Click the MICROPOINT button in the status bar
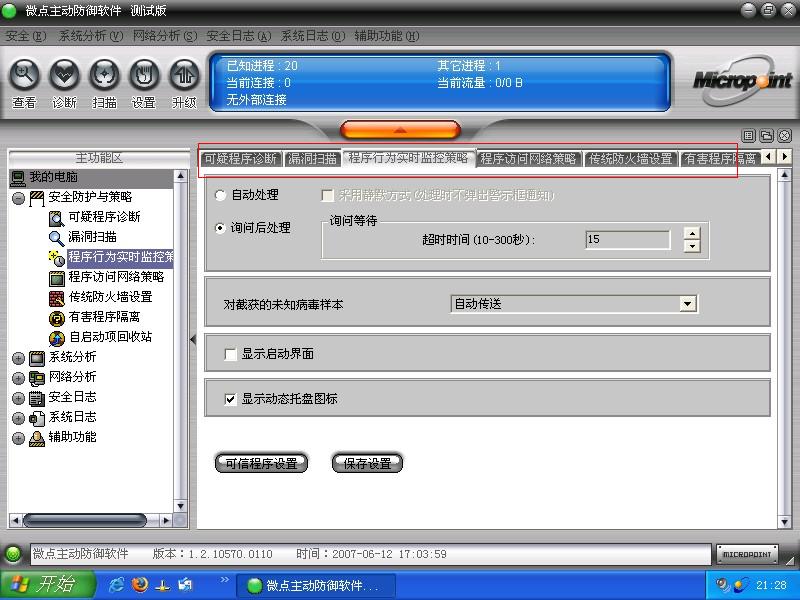Image resolution: width=800 pixels, height=600 pixels. pyautogui.click(x=747, y=554)
